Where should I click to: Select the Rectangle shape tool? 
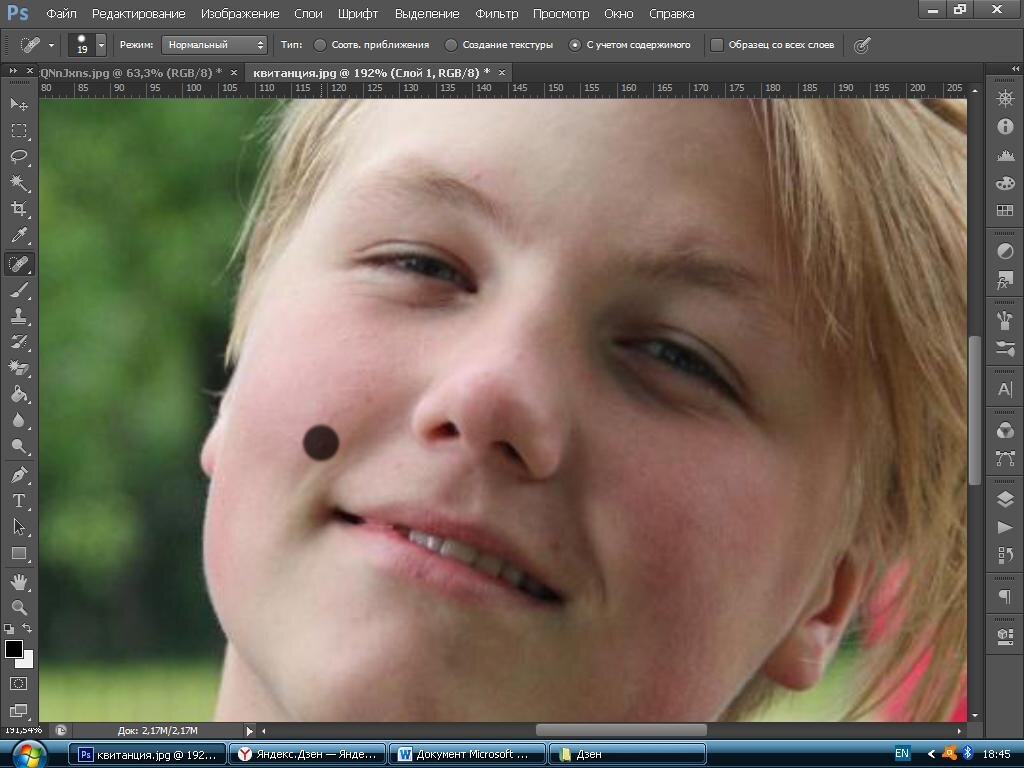[18, 554]
